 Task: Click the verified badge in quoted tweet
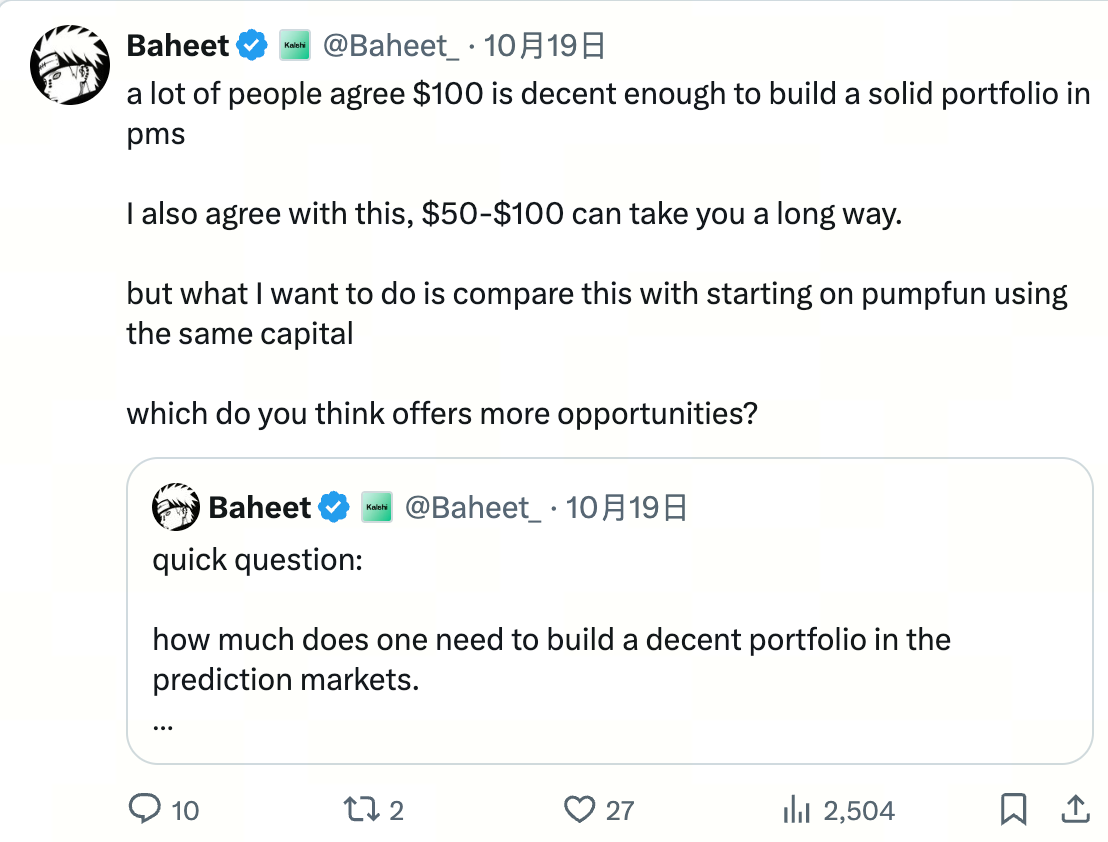[x=334, y=507]
